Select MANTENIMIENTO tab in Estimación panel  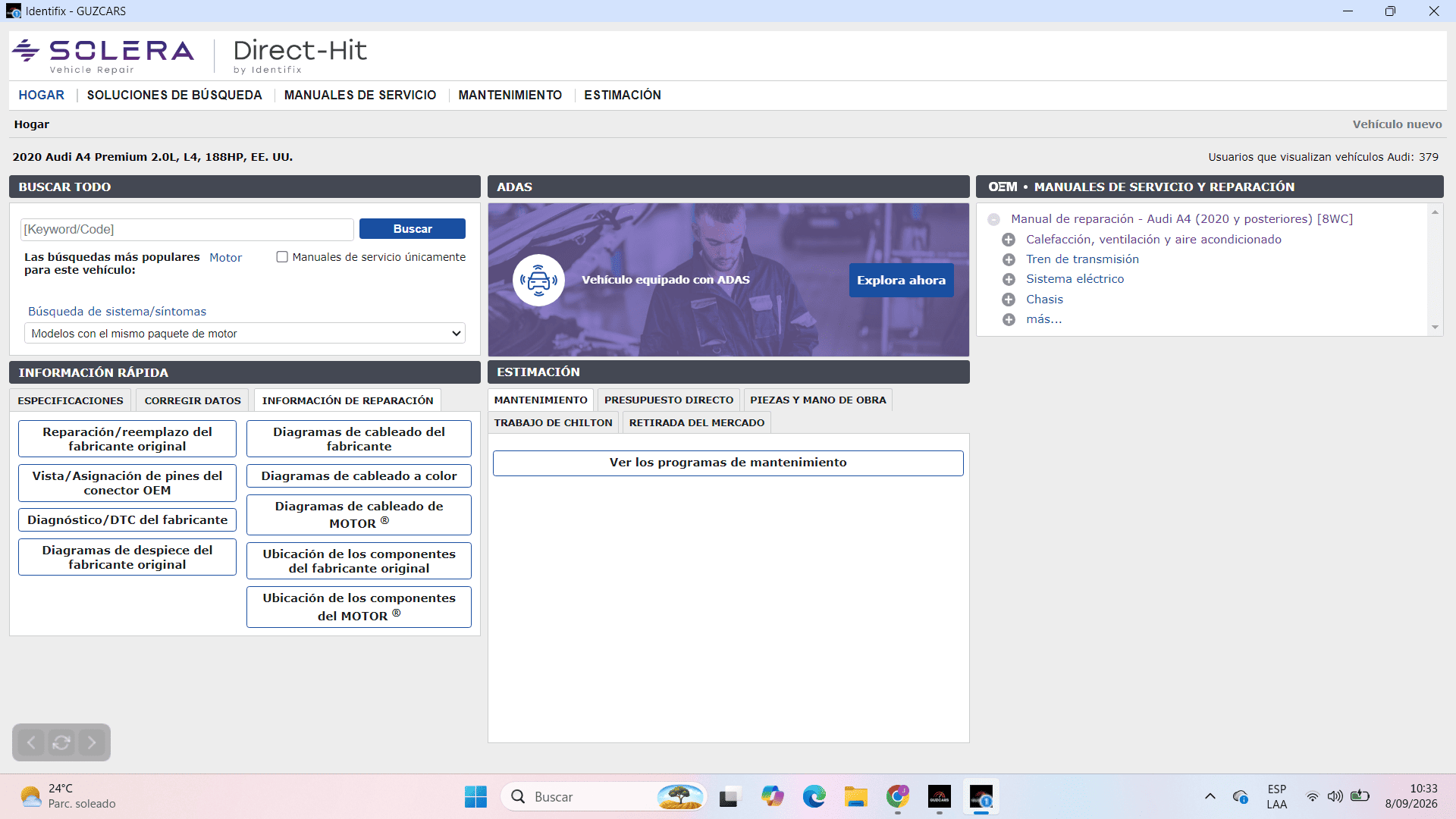tap(541, 400)
